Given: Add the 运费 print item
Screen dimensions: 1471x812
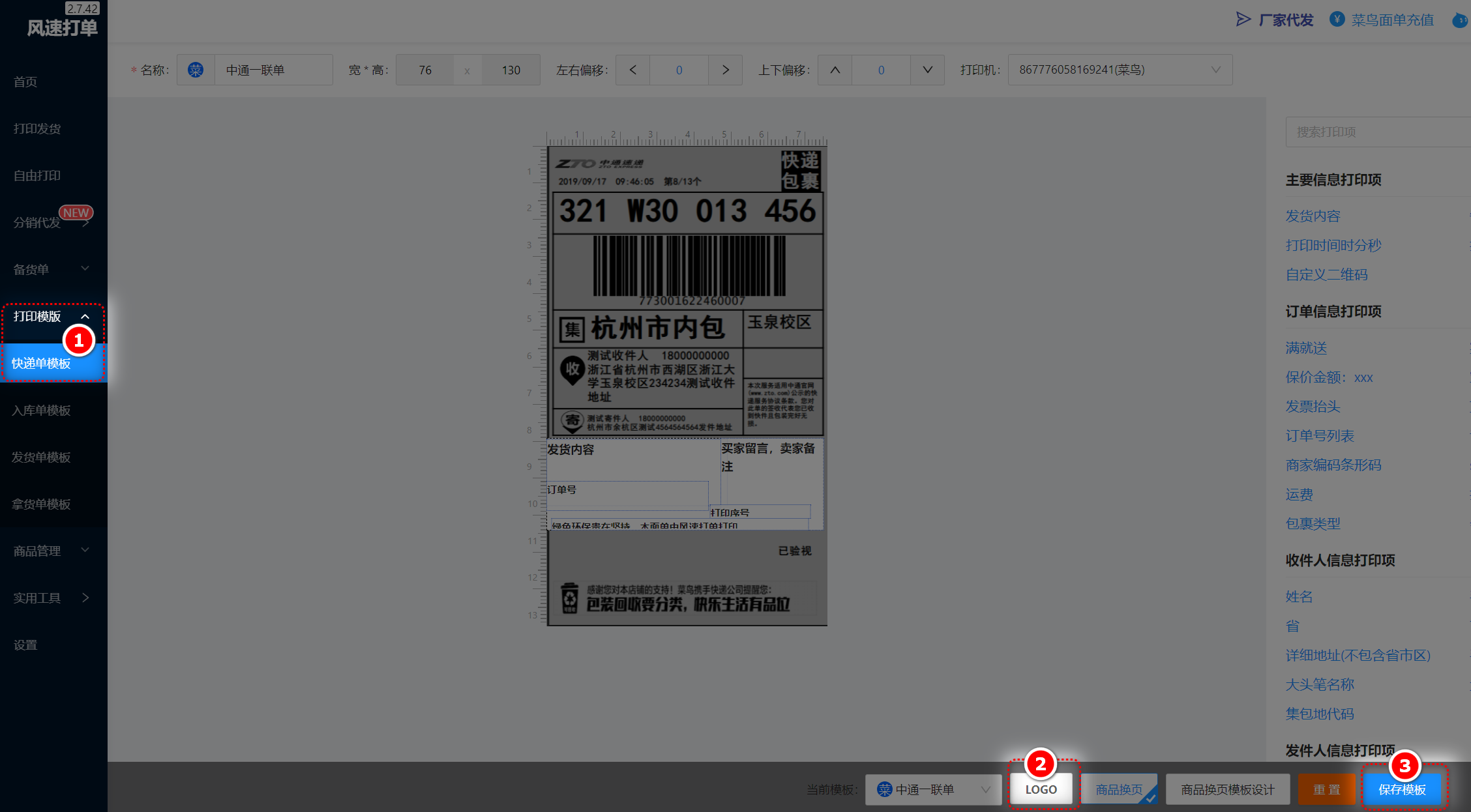Looking at the screenshot, I should tap(1299, 494).
